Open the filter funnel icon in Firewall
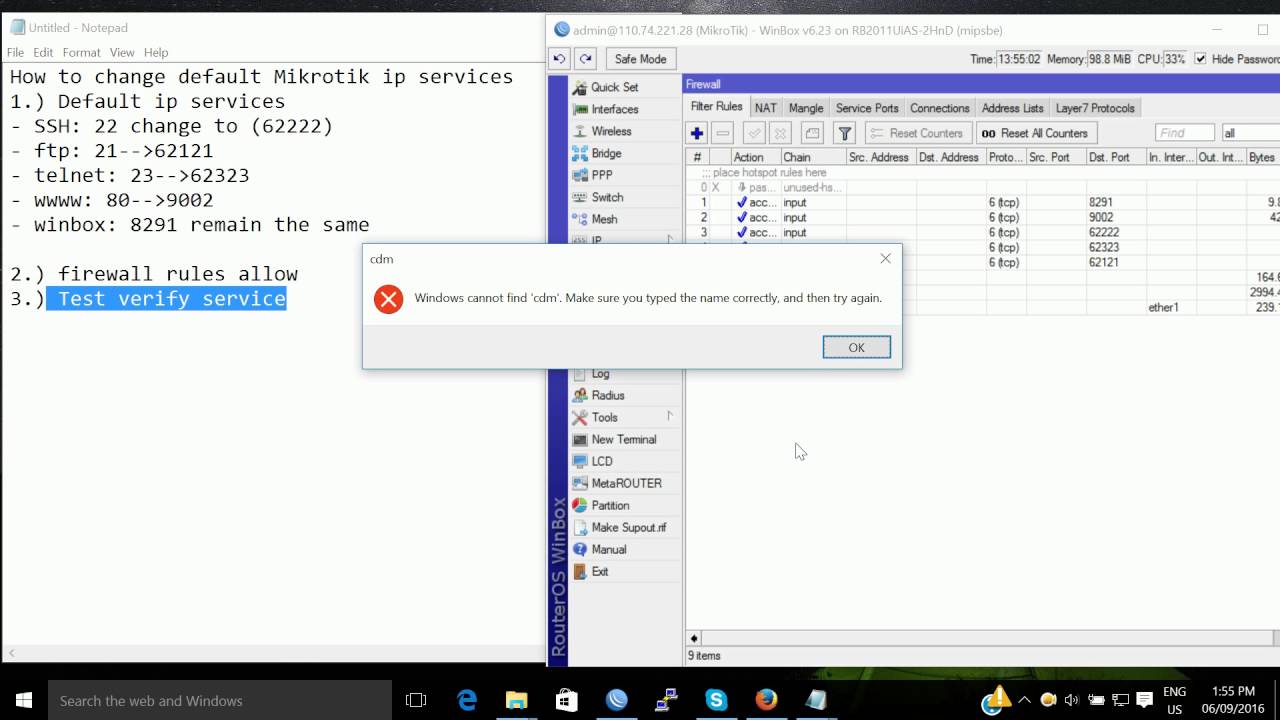This screenshot has width=1280, height=720. (845, 133)
